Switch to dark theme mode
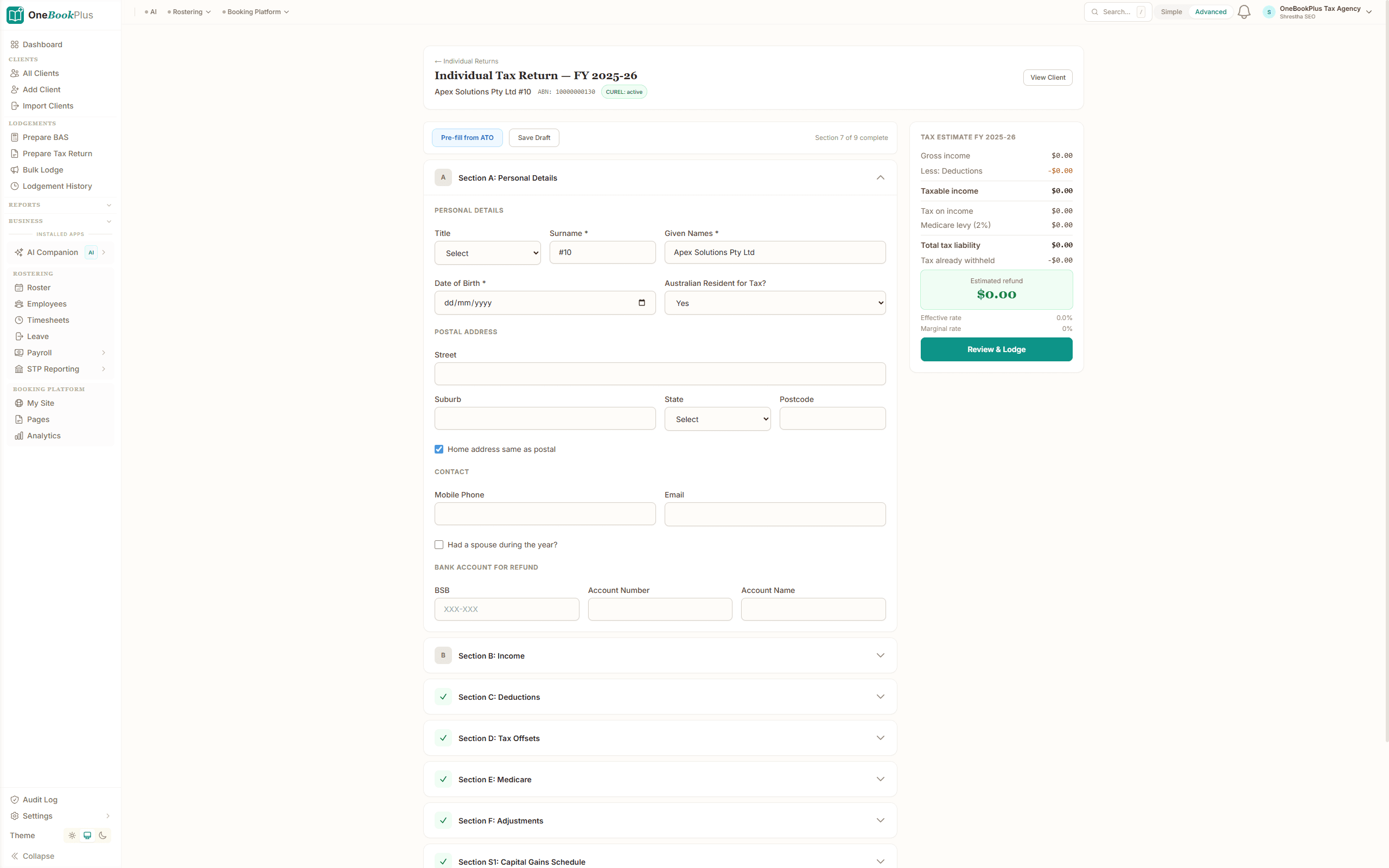Image resolution: width=1389 pixels, height=868 pixels. coord(103,835)
